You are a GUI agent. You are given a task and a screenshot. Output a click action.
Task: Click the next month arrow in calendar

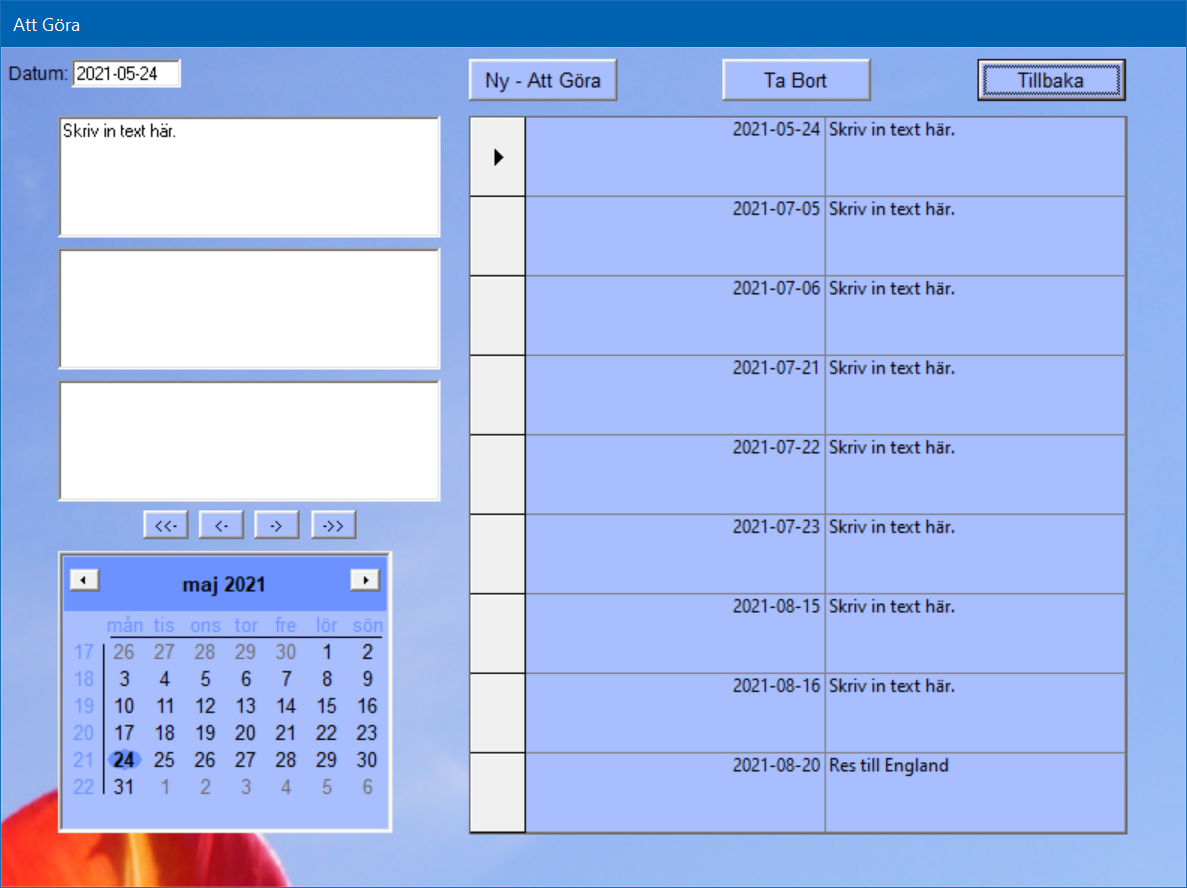point(365,580)
